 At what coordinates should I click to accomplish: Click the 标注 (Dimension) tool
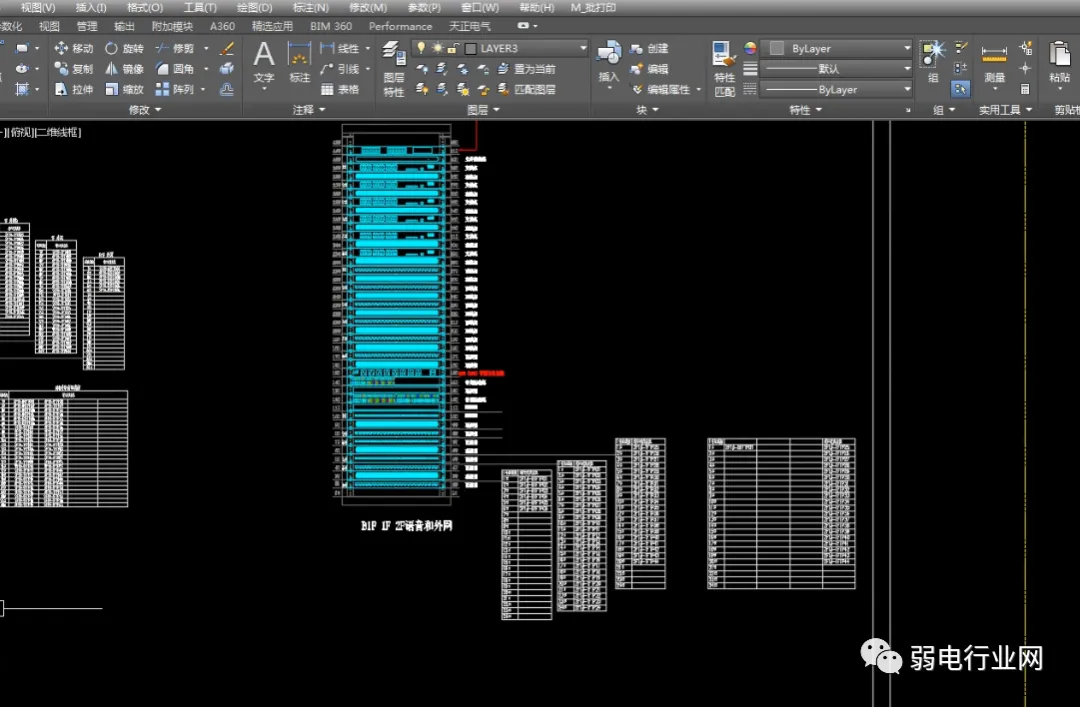(300, 62)
